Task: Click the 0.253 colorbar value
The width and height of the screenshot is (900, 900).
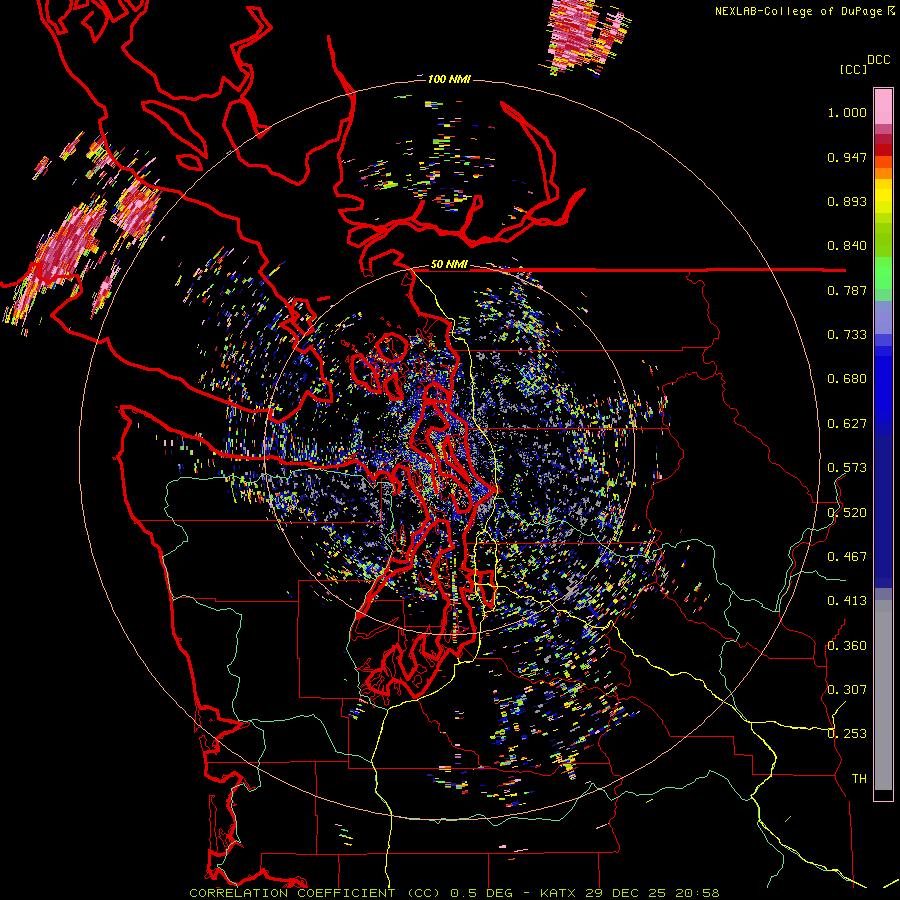Action: [847, 734]
